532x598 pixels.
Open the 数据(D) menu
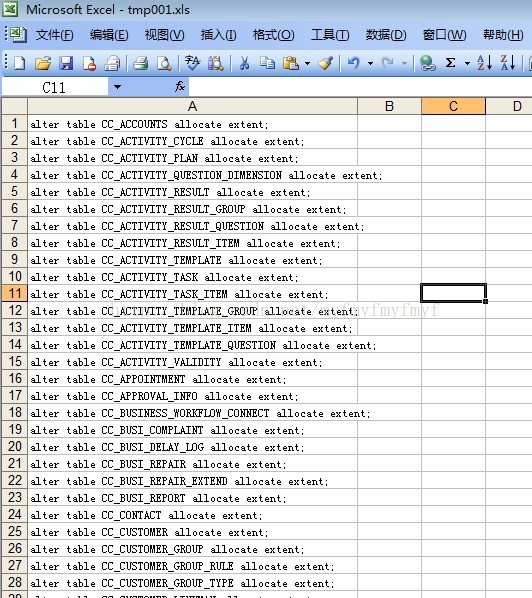(386, 35)
